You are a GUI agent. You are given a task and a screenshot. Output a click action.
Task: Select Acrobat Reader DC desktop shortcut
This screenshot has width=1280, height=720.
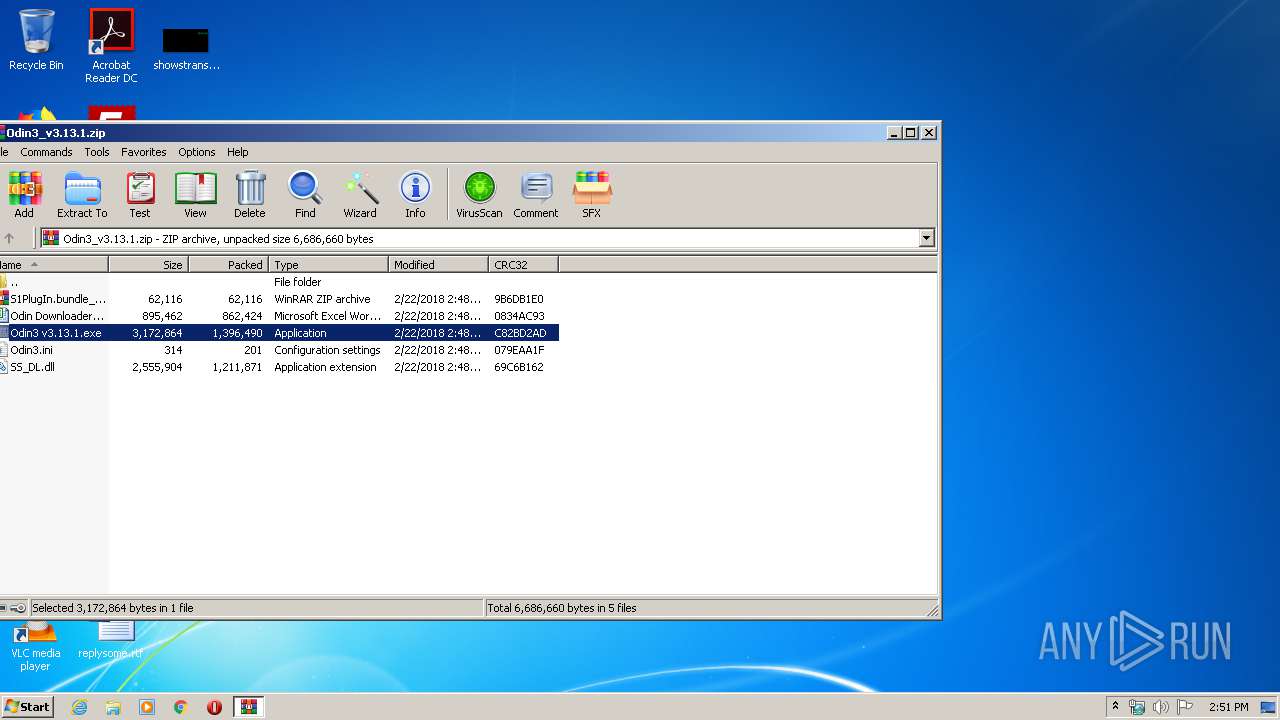coord(111,46)
